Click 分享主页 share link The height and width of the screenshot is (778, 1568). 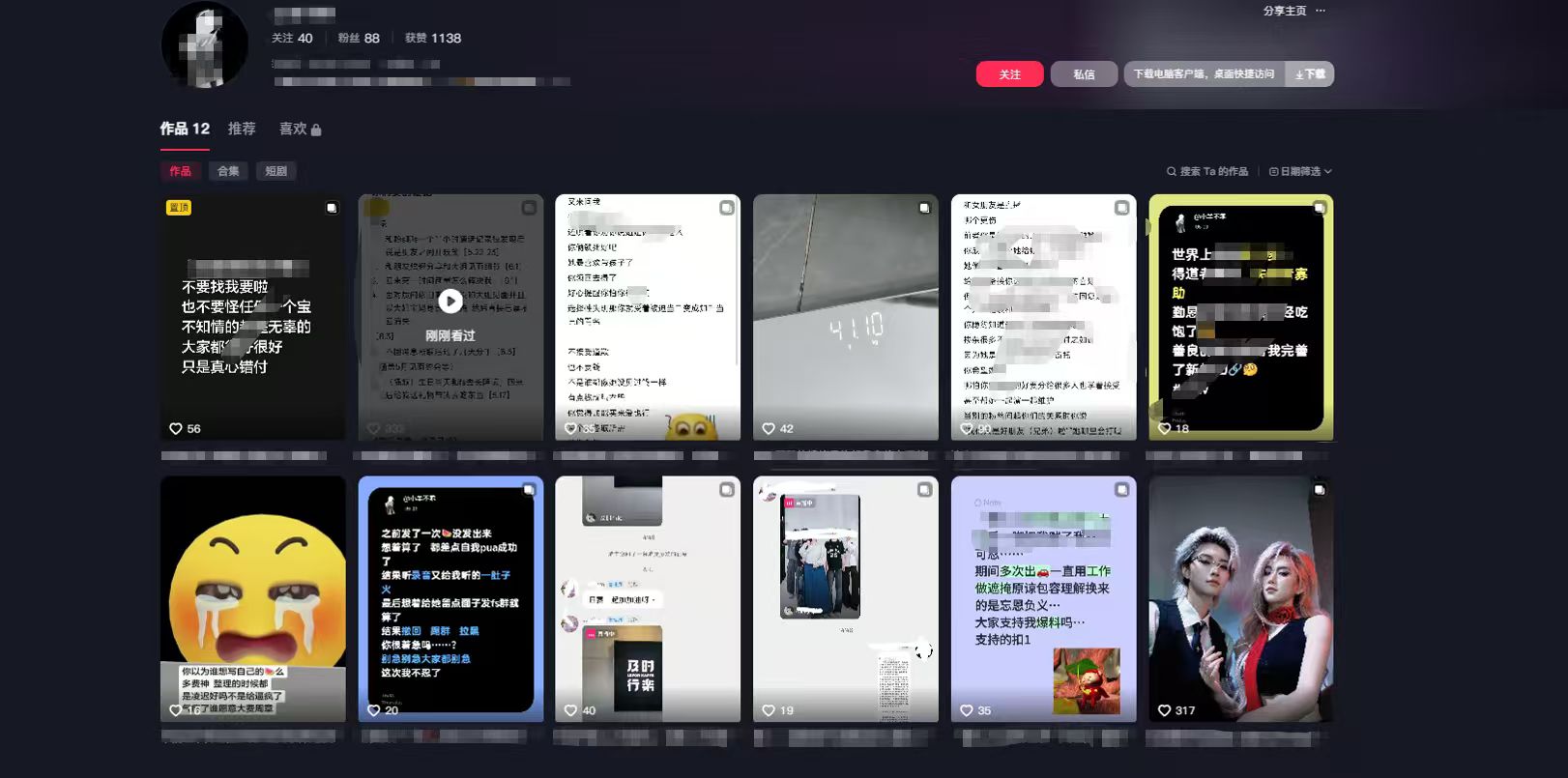coord(1285,11)
